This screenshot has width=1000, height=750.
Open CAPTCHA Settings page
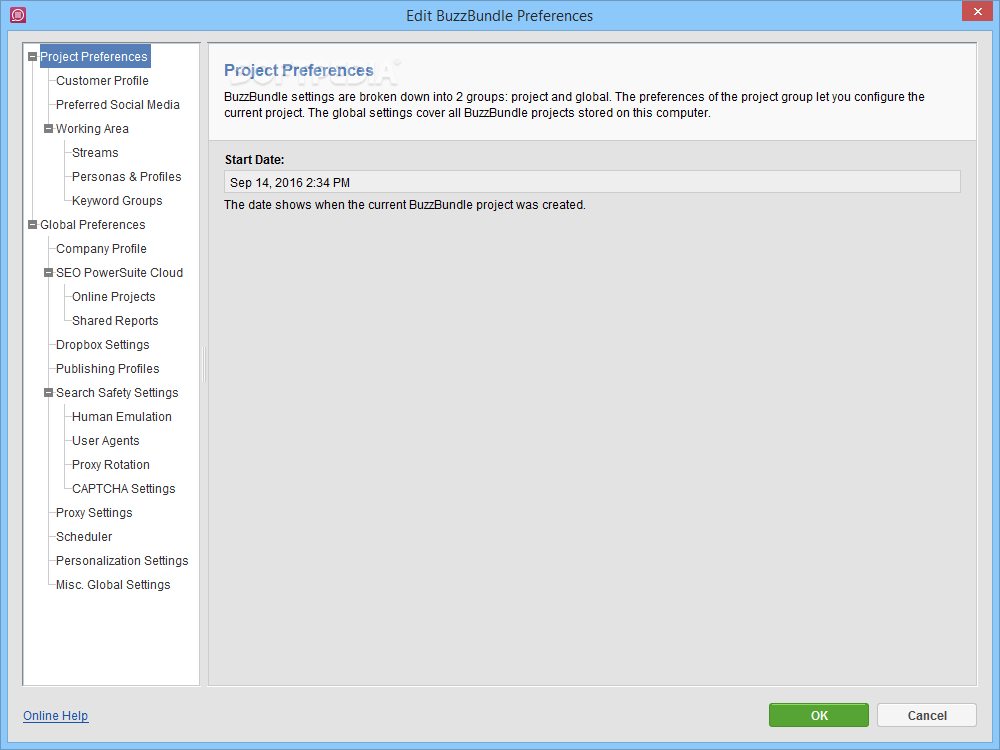123,489
